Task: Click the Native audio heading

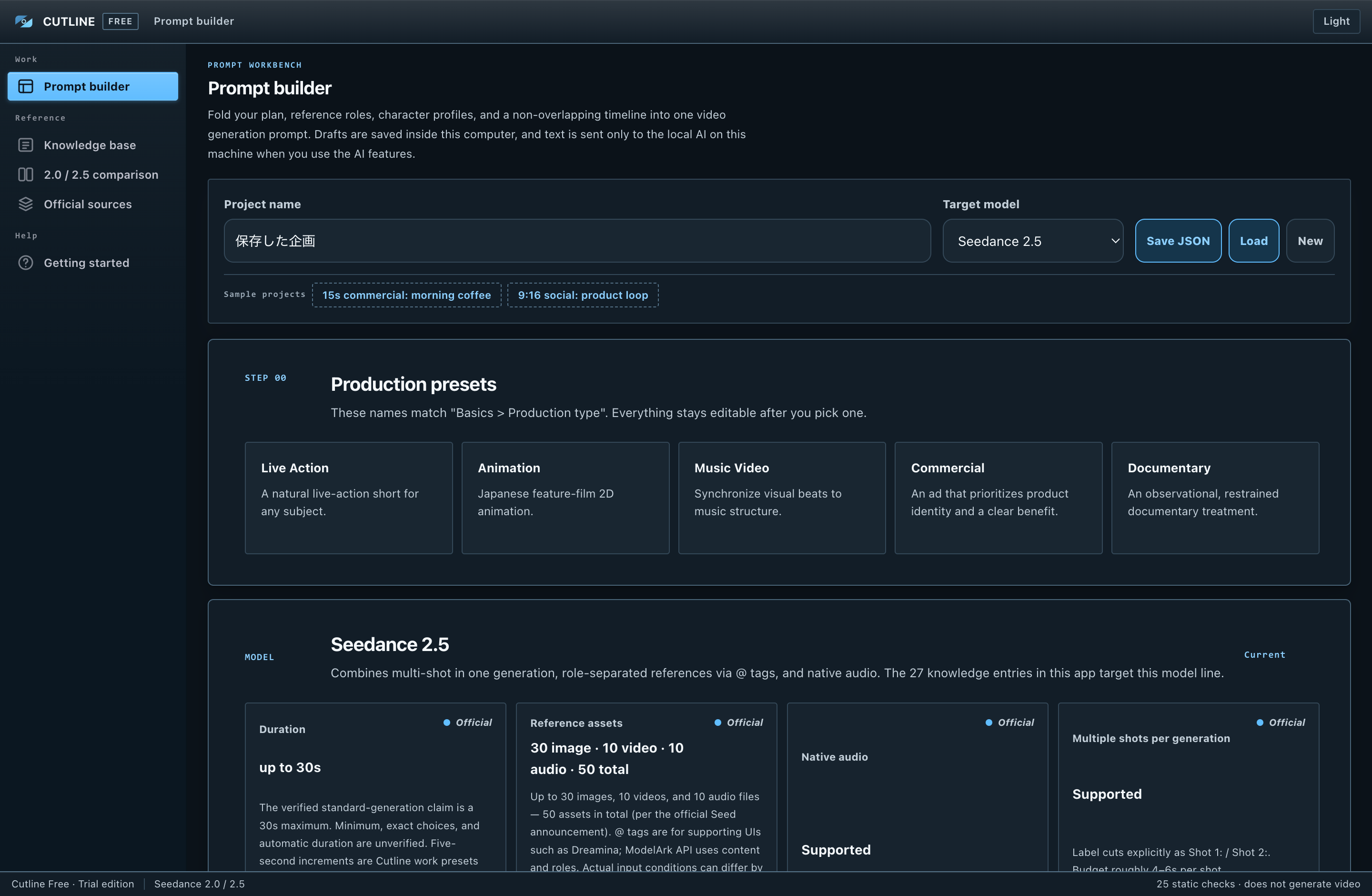Action: [834, 757]
